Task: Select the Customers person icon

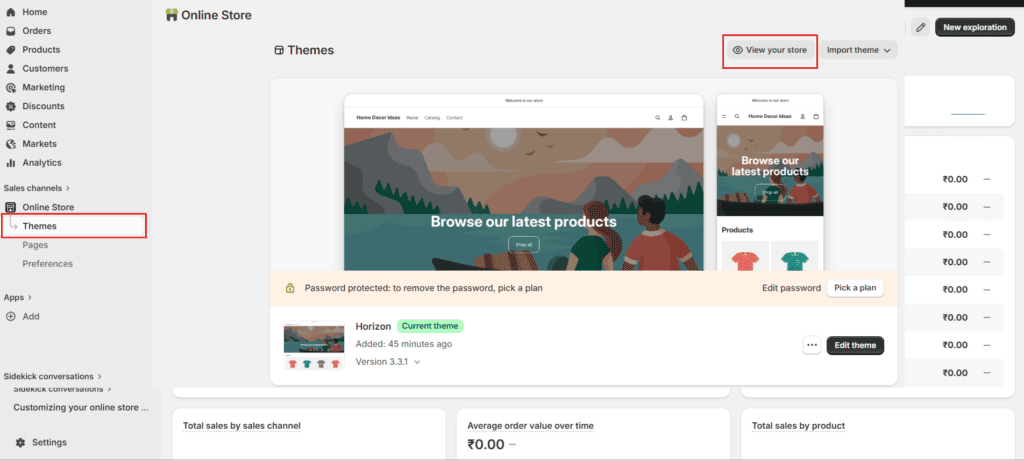Action: coord(11,69)
